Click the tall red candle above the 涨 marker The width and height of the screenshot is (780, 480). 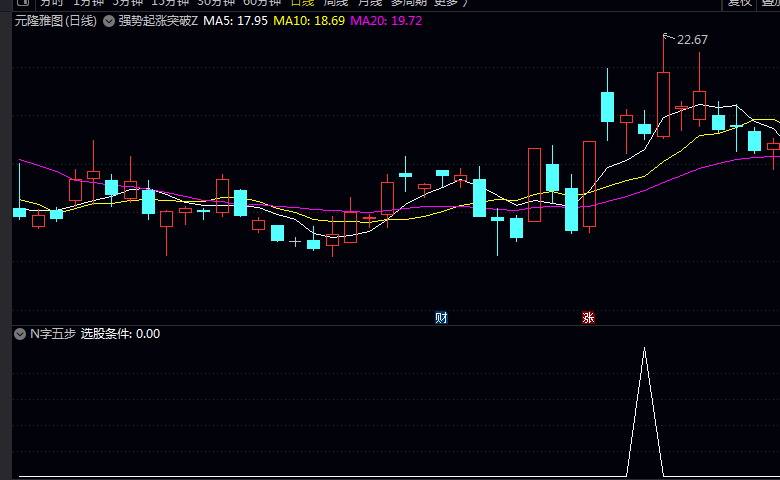pyautogui.click(x=589, y=184)
